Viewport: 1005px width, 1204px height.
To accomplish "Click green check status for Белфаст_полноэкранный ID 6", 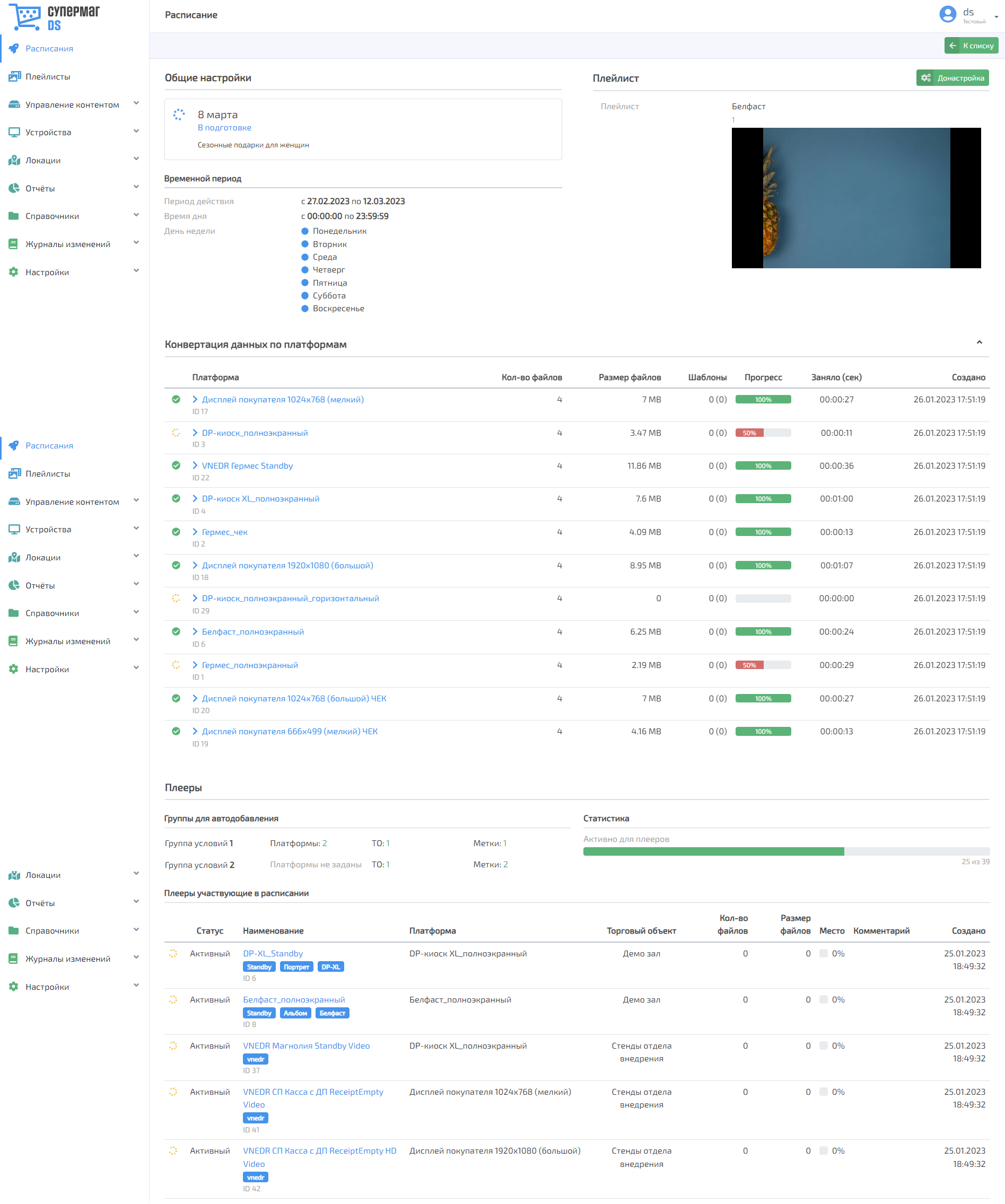I will pos(176,632).
